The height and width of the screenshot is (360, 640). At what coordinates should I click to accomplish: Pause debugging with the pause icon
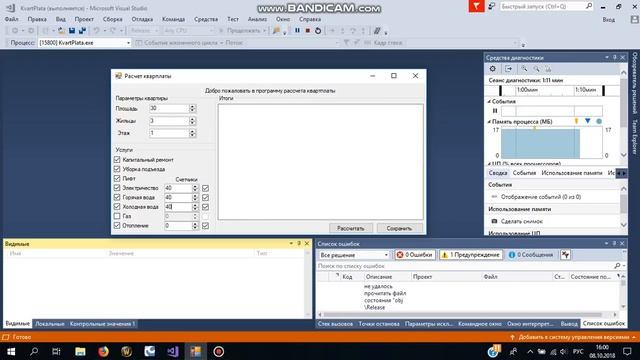coord(297,31)
